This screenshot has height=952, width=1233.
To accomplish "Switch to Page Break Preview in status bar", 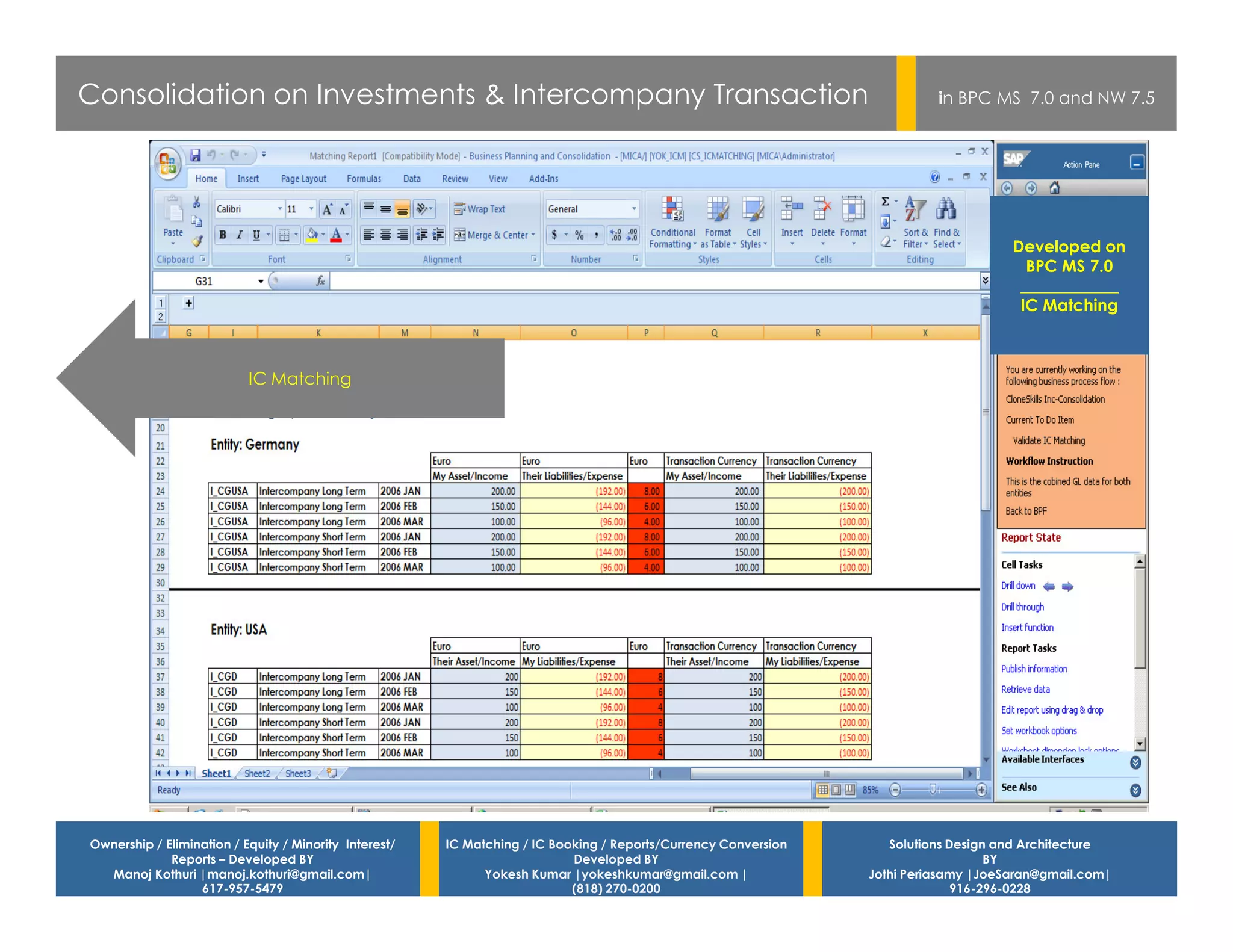I will point(849,790).
